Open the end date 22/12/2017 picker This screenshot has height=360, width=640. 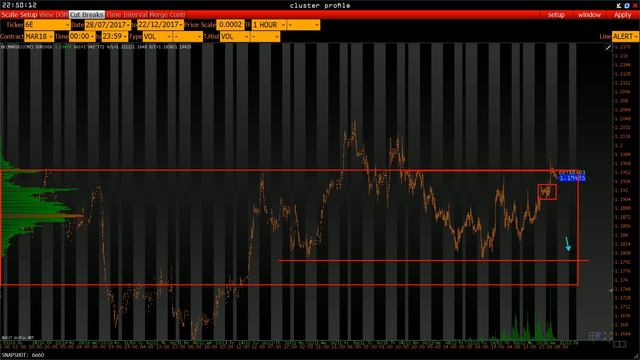point(160,25)
